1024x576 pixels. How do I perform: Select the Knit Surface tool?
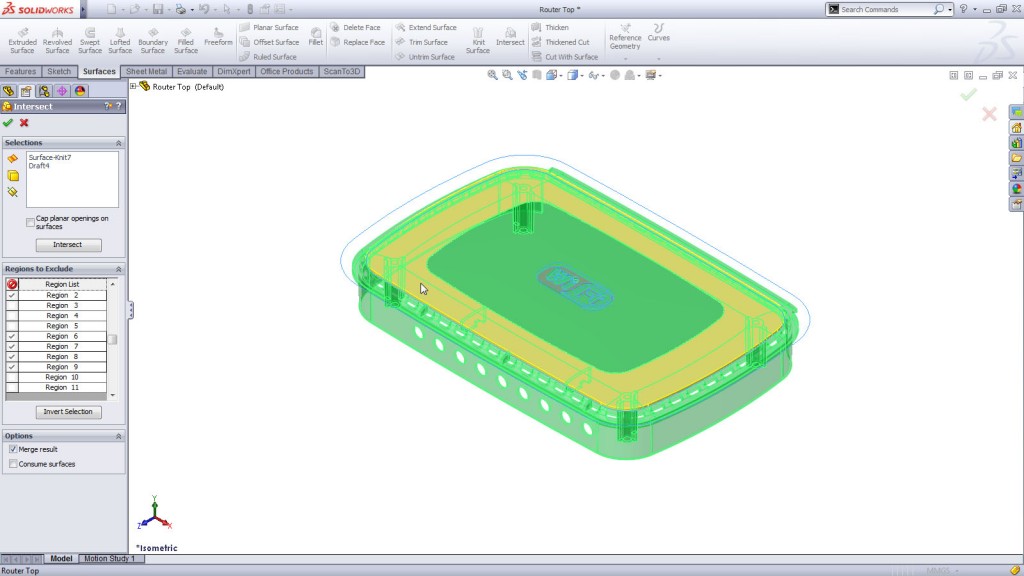pos(477,40)
